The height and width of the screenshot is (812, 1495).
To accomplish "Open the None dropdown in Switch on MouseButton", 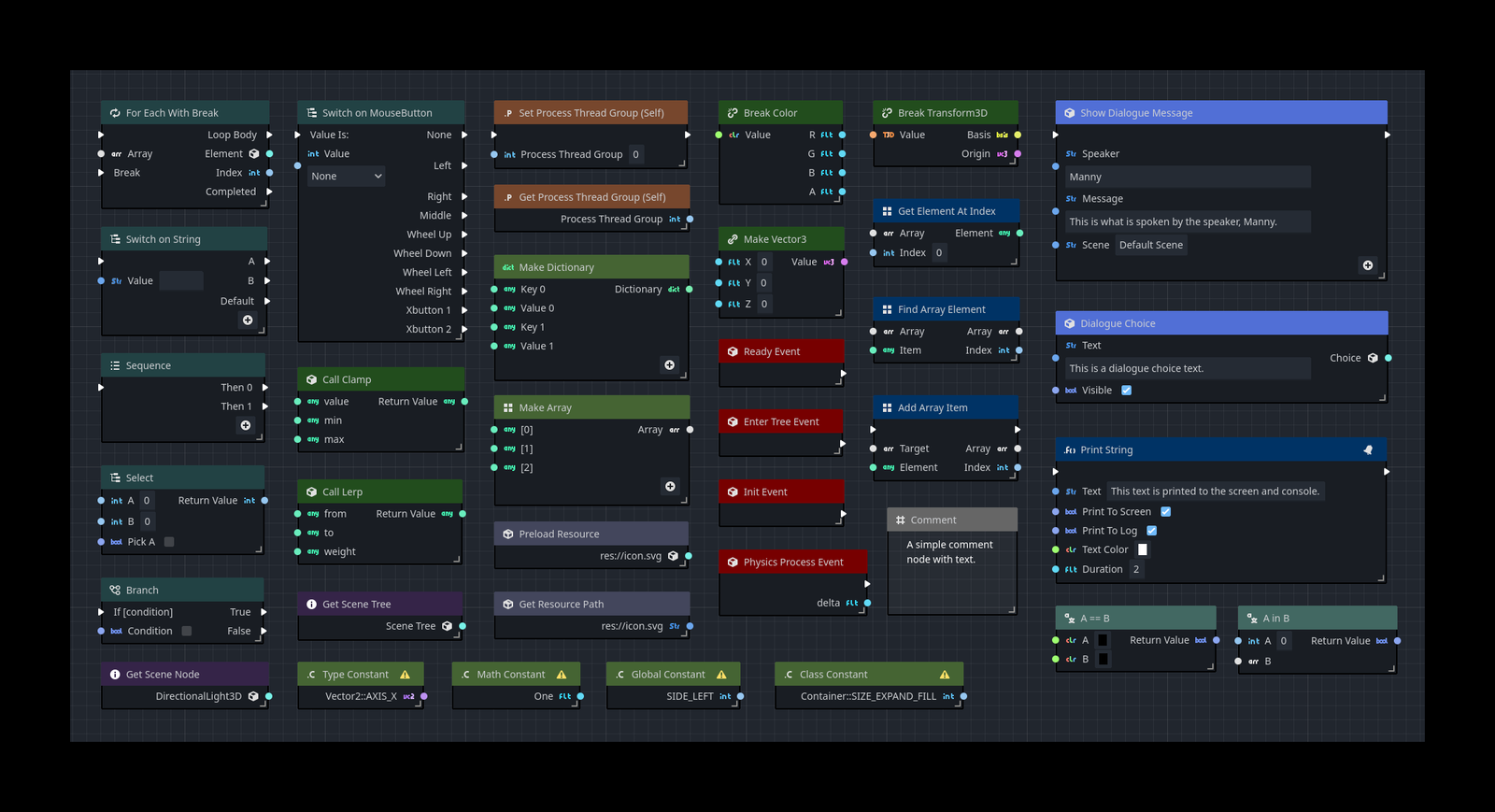I will 347,177.
